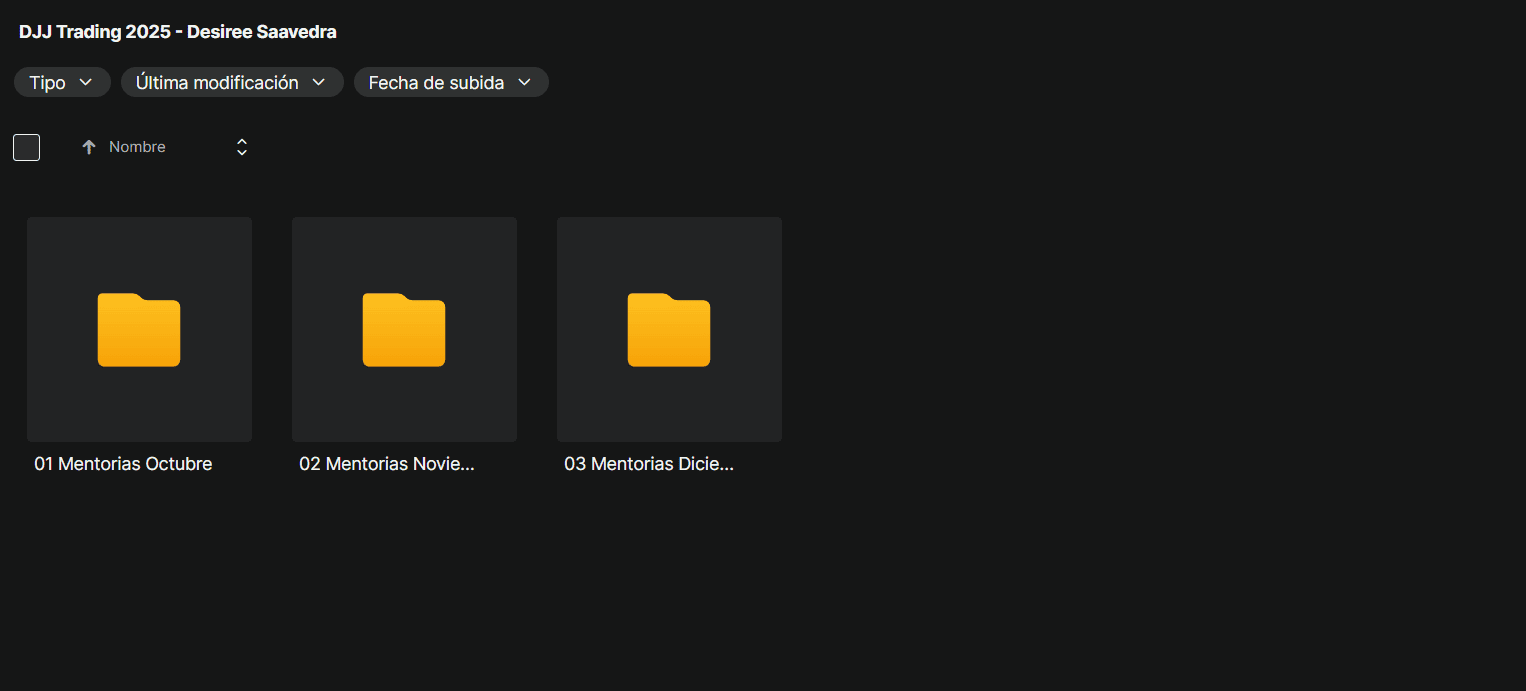Click the chevron arrow inside Fecha de subida filter

tap(525, 82)
